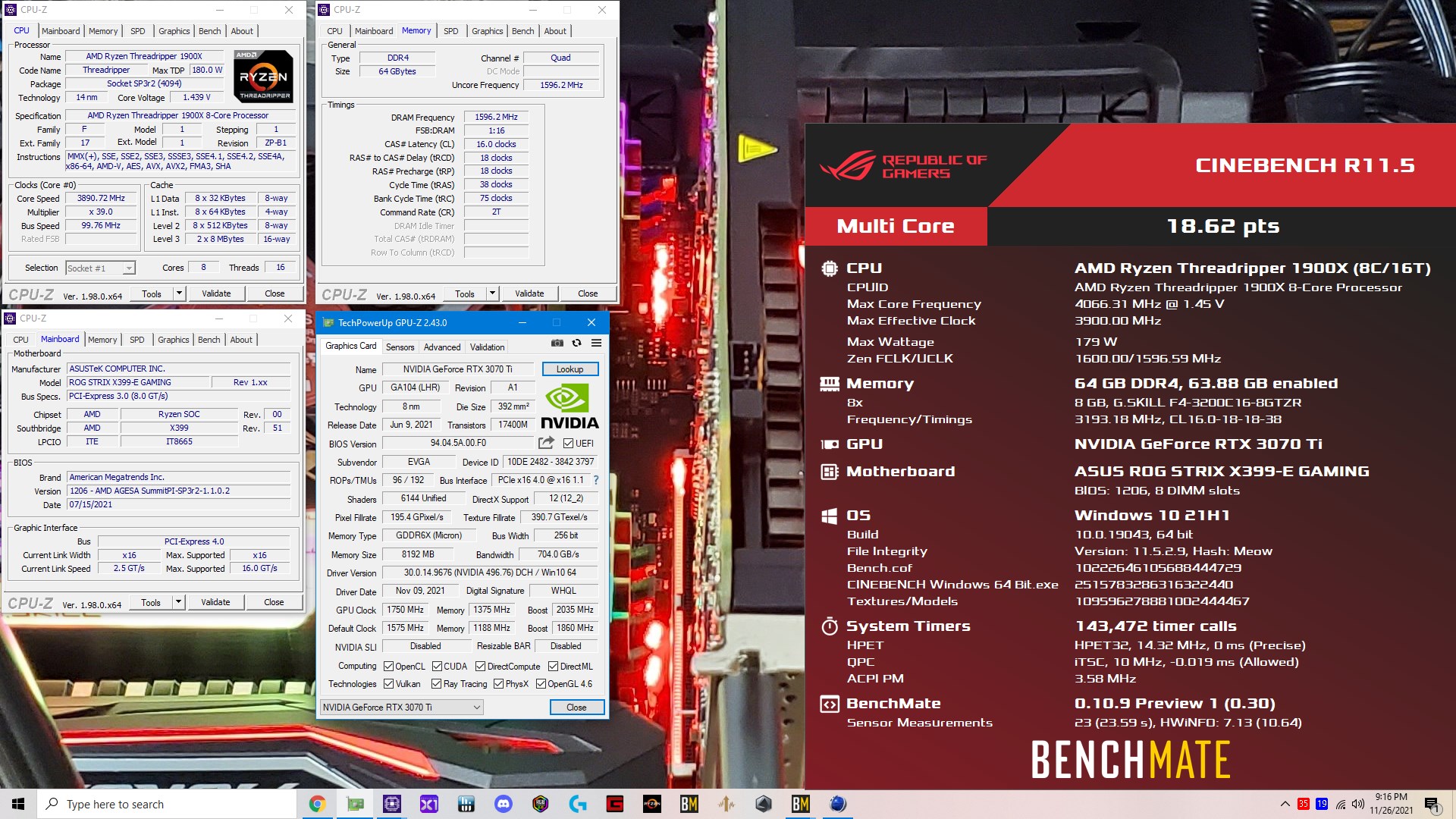Screen dimensions: 1456x819
Task: Expand Tools arrow in CPU-Z CPU window
Action: pyautogui.click(x=179, y=293)
